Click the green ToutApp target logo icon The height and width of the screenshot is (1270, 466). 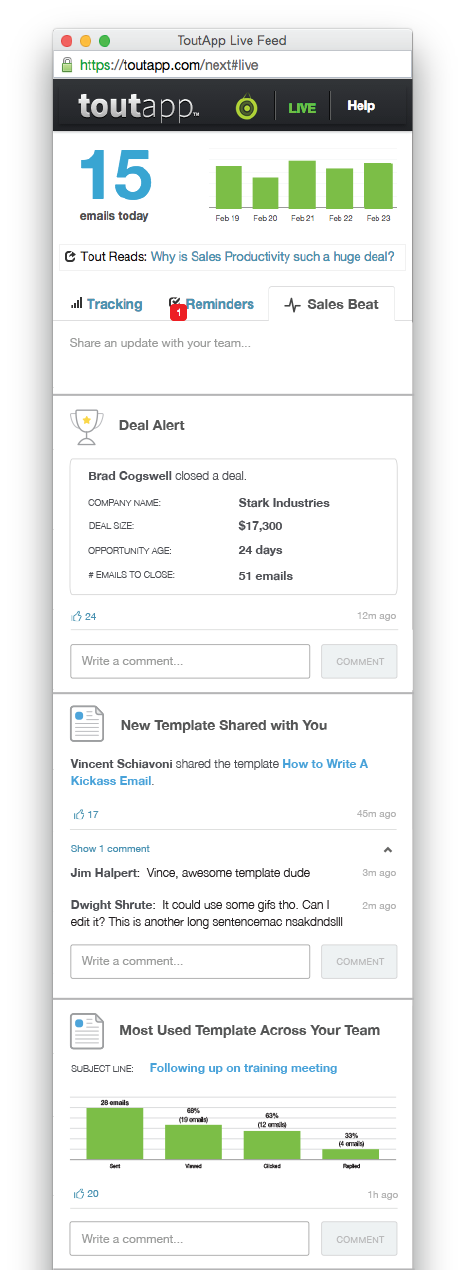pos(246,107)
